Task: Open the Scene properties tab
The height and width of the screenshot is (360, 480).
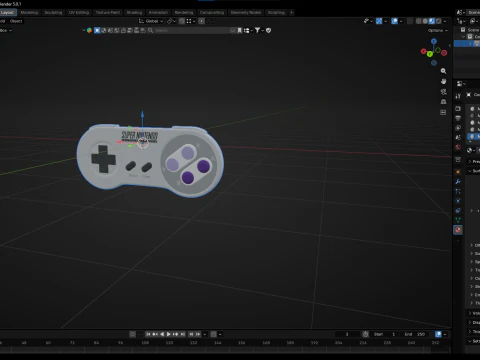Action: (458, 137)
